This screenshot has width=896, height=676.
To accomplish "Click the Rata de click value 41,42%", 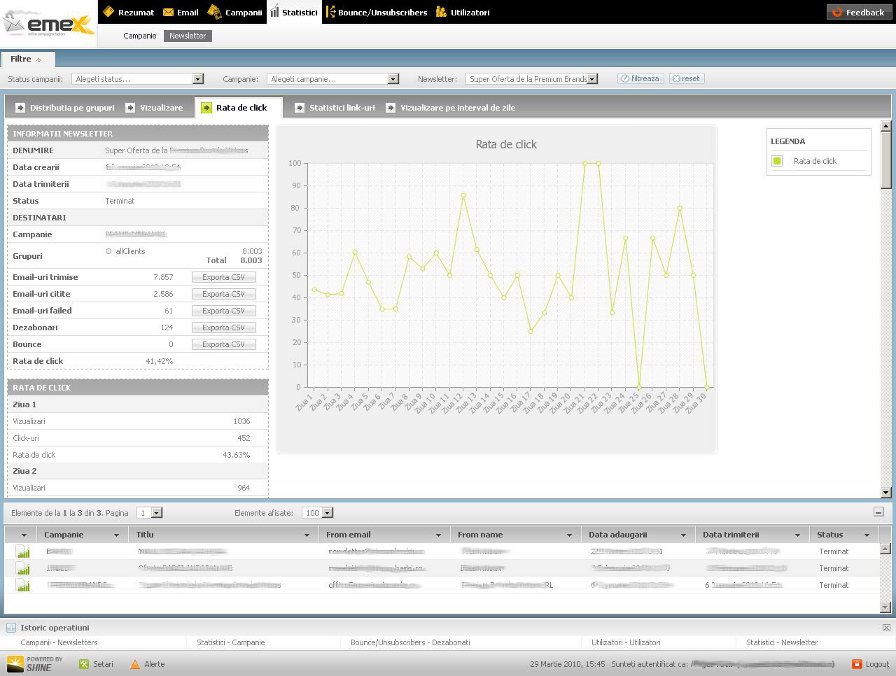I will coord(159,361).
